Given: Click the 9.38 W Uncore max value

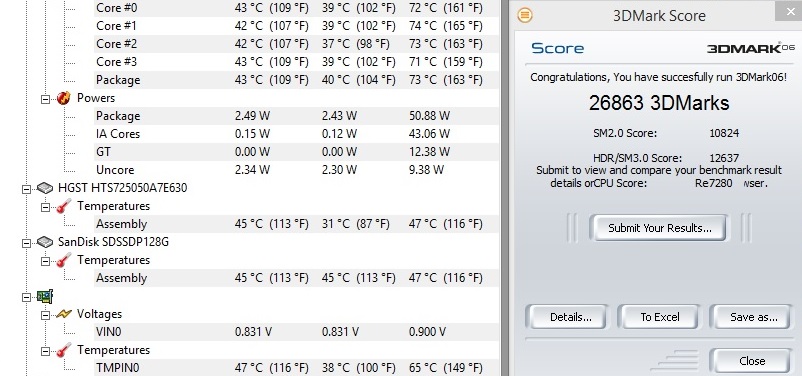Looking at the screenshot, I should [x=426, y=170].
